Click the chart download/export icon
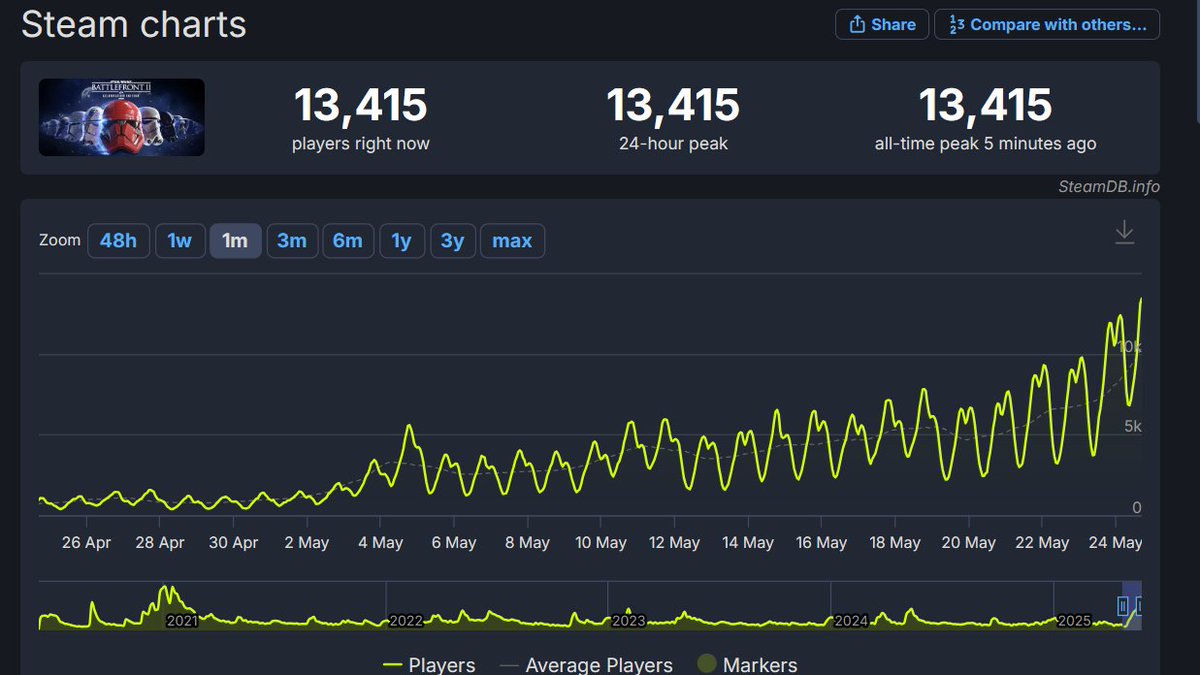 coord(1124,230)
